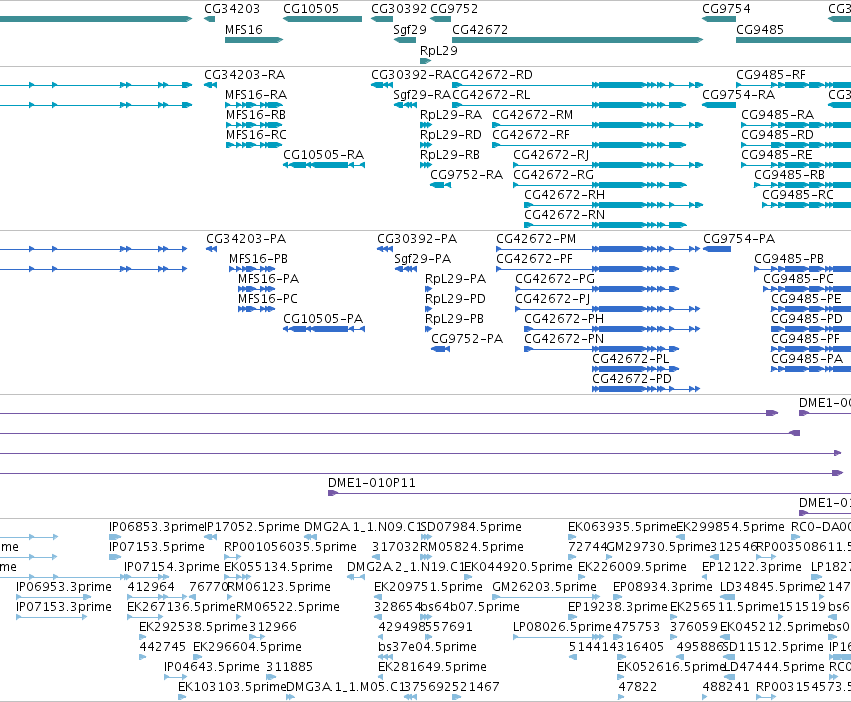The width and height of the screenshot is (851, 702).
Task: Select the CG34203 gene label
Action: point(232,9)
